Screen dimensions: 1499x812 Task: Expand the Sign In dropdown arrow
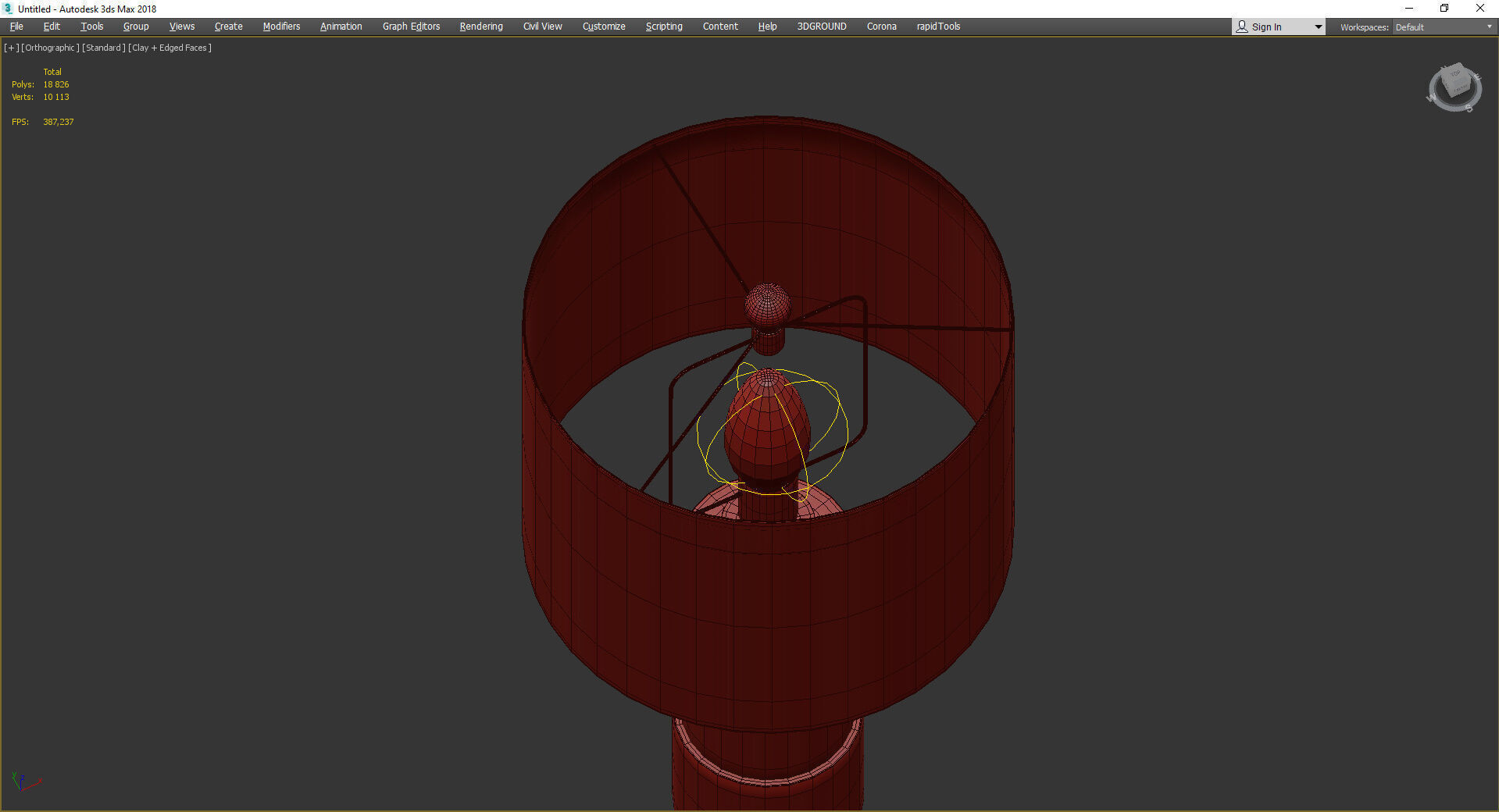pos(1319,27)
